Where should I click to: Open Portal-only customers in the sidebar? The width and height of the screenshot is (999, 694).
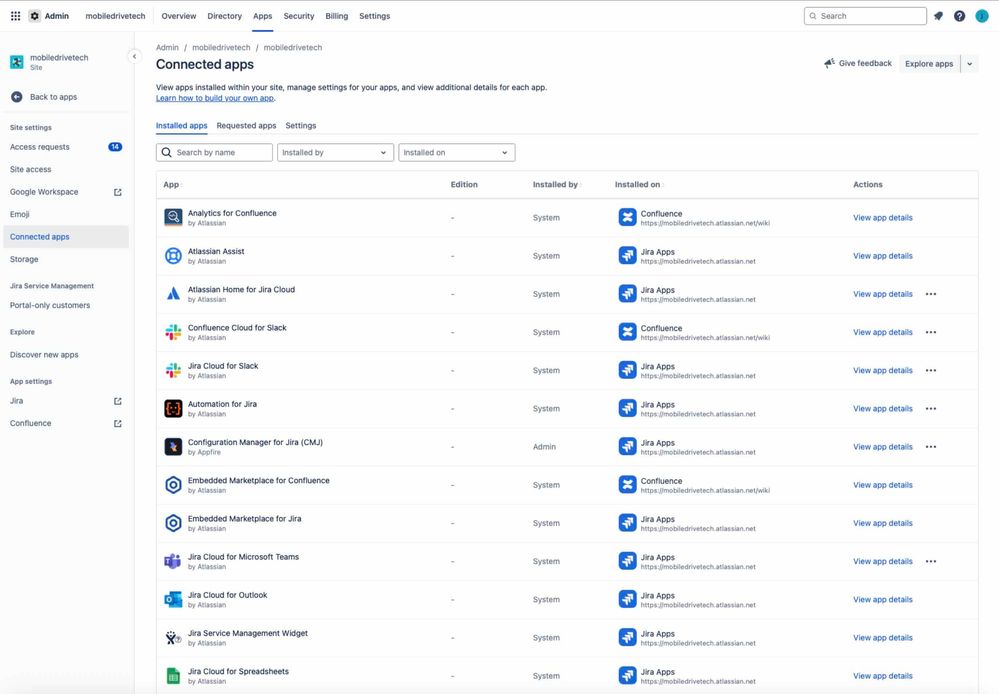coord(66,305)
